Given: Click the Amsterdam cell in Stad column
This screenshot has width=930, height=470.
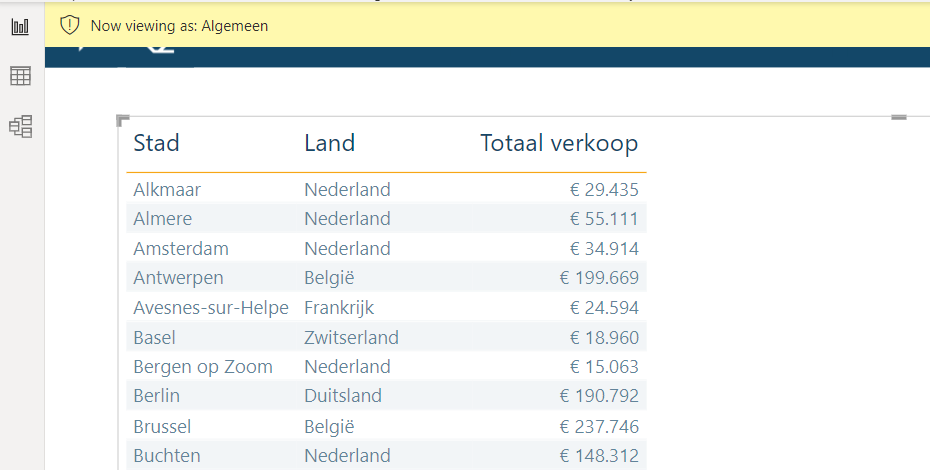Looking at the screenshot, I should click(x=181, y=249).
